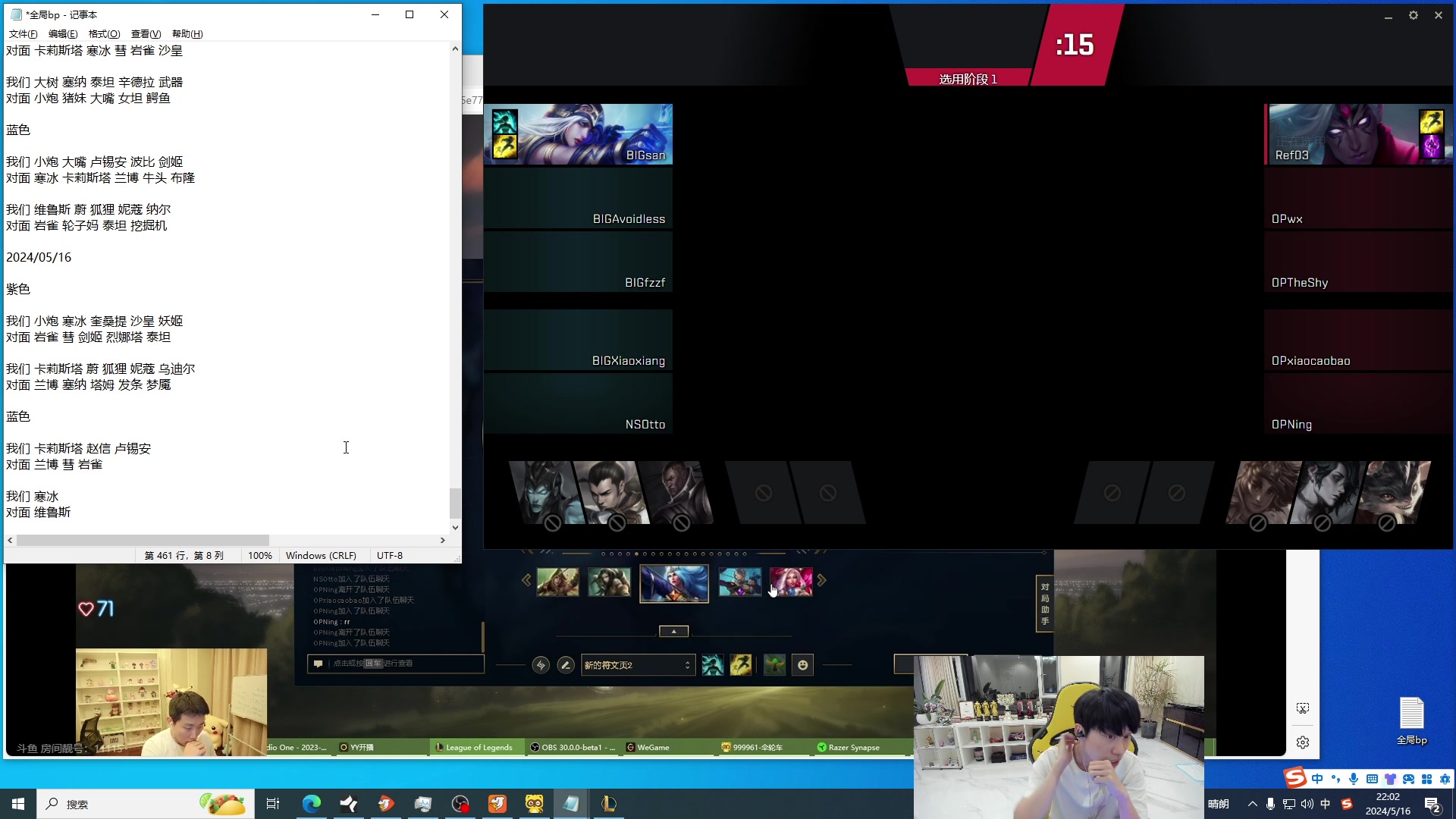Click the screenshot scissors icon
The image size is (1456, 819).
click(x=1303, y=708)
